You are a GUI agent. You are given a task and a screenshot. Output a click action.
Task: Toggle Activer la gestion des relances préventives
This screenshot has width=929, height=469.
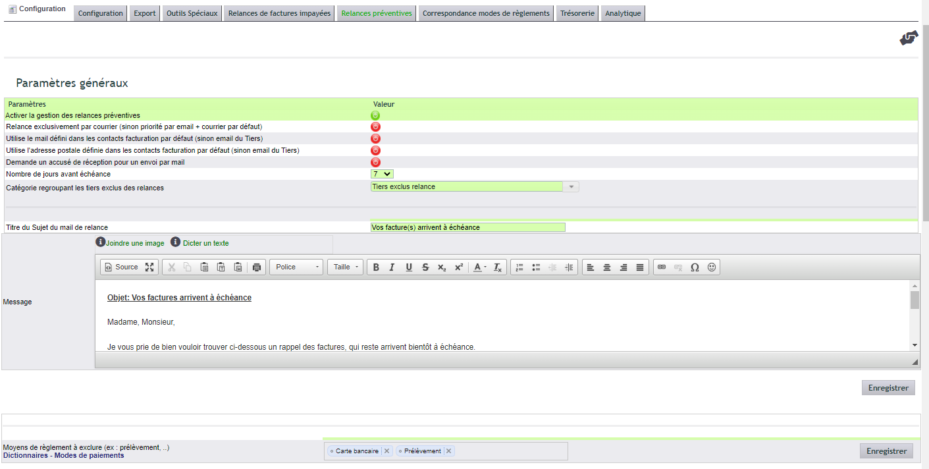(375, 115)
